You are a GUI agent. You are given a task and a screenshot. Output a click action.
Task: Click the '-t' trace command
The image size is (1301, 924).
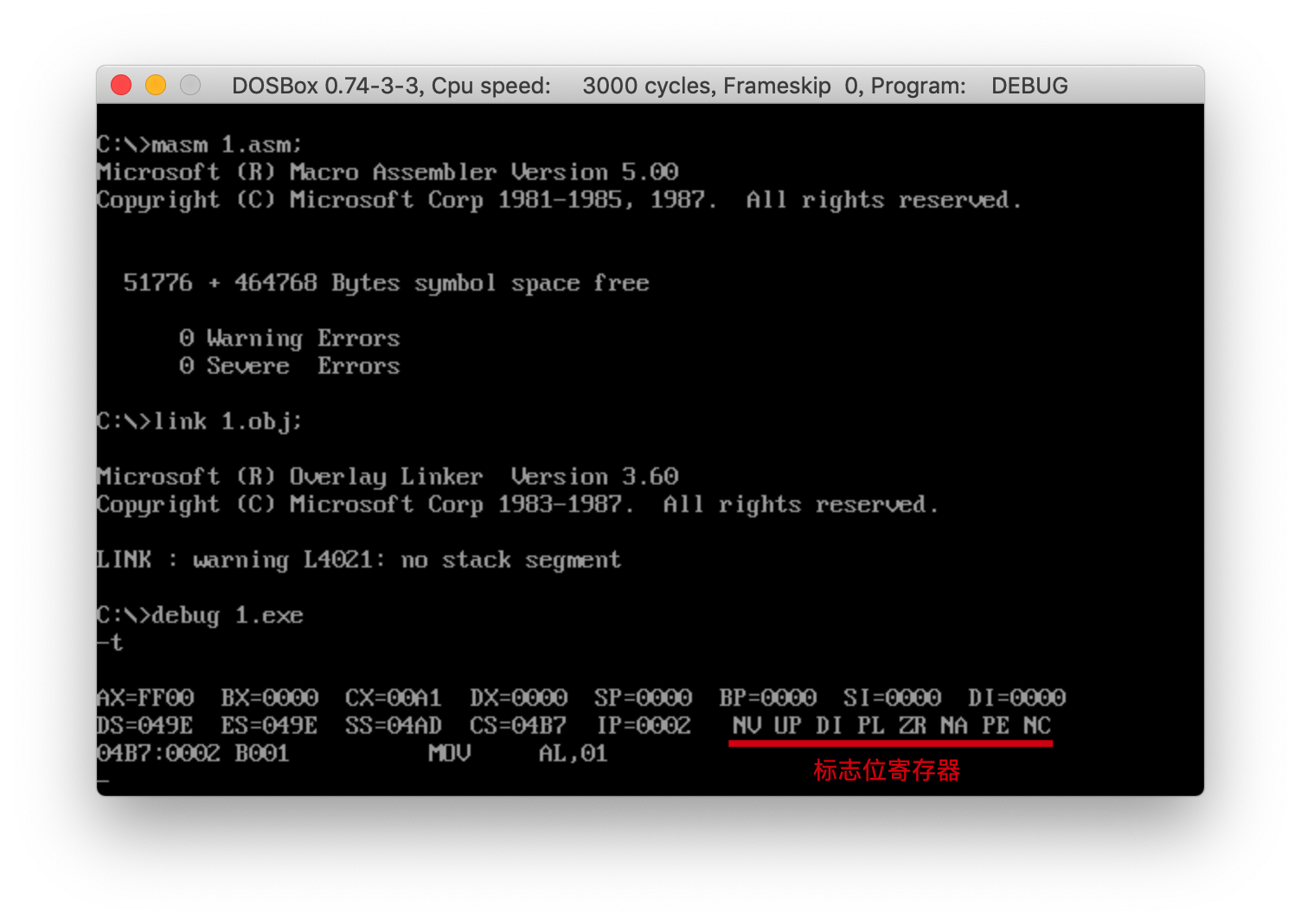pos(110,643)
